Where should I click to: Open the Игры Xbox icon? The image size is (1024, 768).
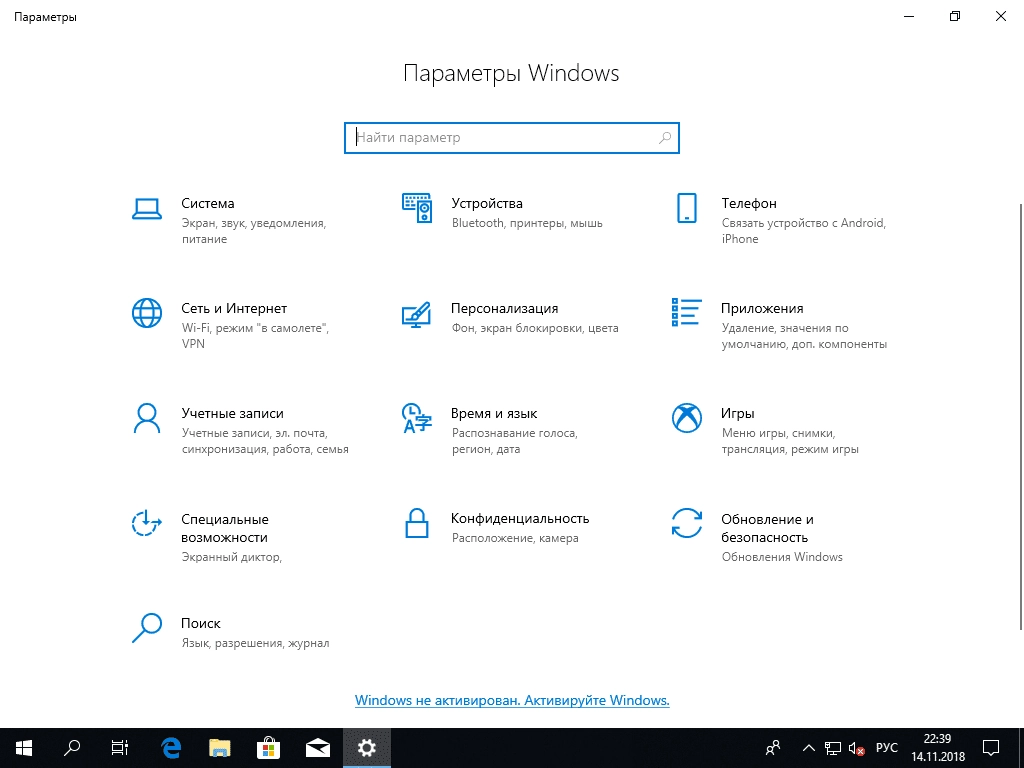tap(686, 418)
